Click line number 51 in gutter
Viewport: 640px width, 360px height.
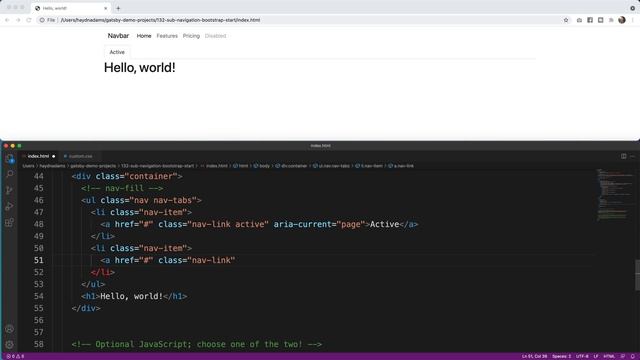39,260
